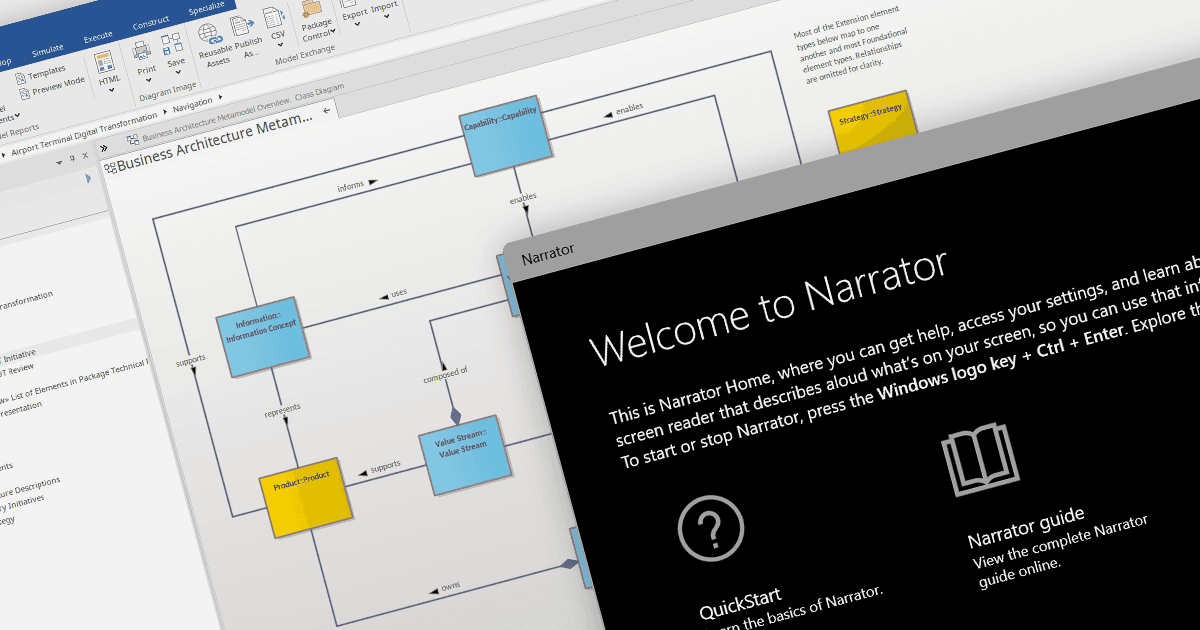
Task: Click the Narrator guide link
Action: click(x=1026, y=528)
